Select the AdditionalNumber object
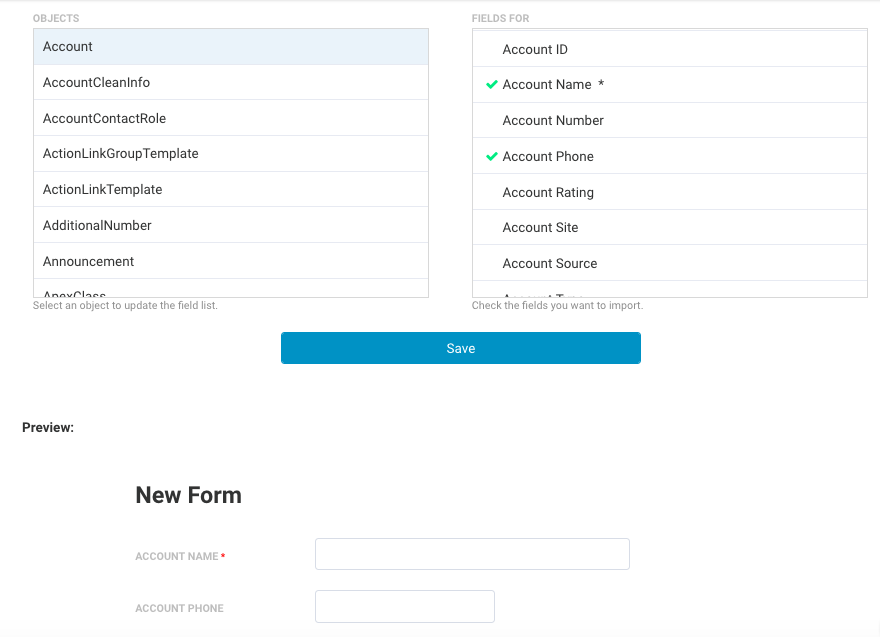Screen dimensions: 880x637 [231, 225]
